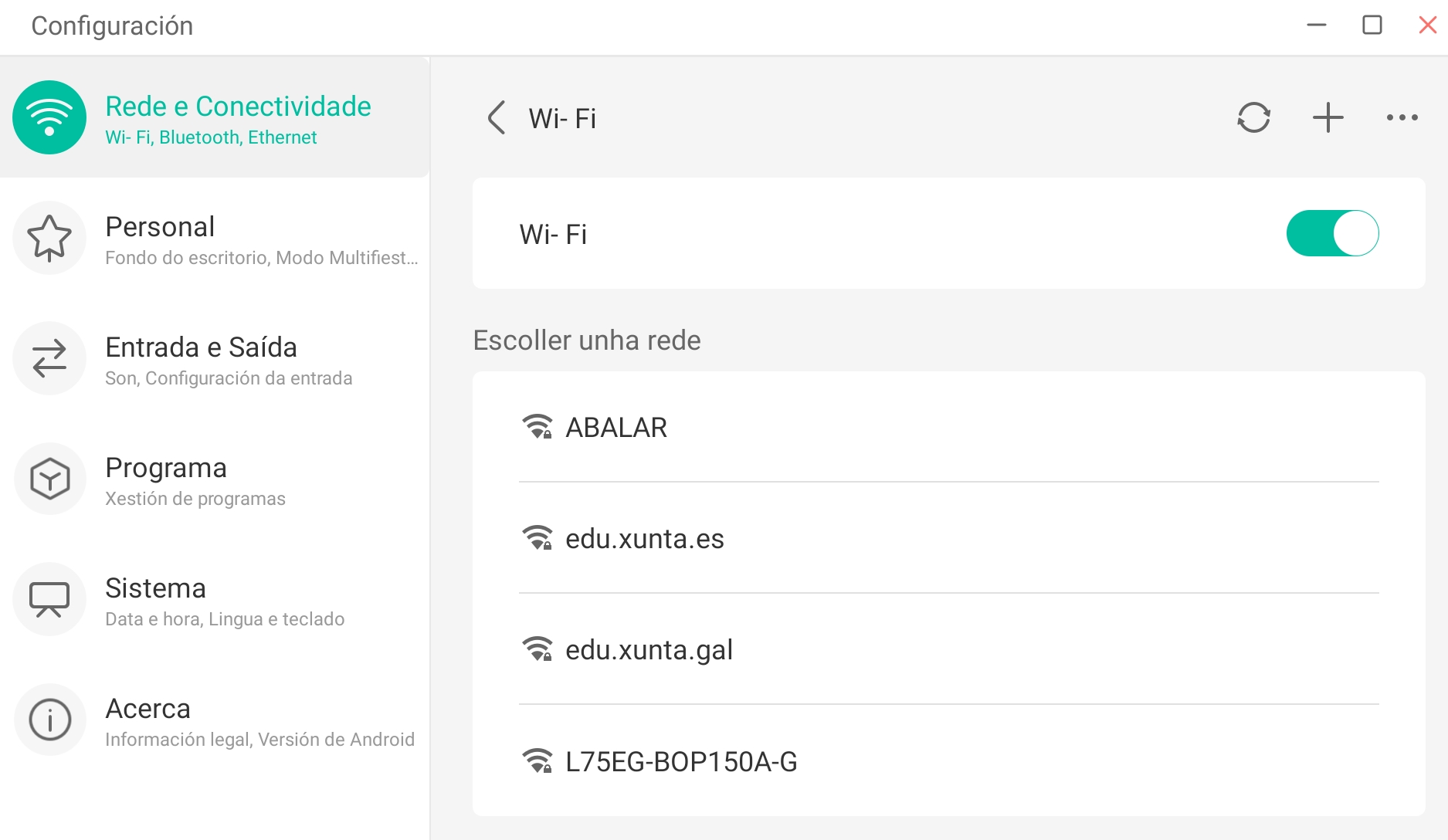Connect to the ABALAR network
Viewport: 1448px width, 840px height.
[x=616, y=428]
